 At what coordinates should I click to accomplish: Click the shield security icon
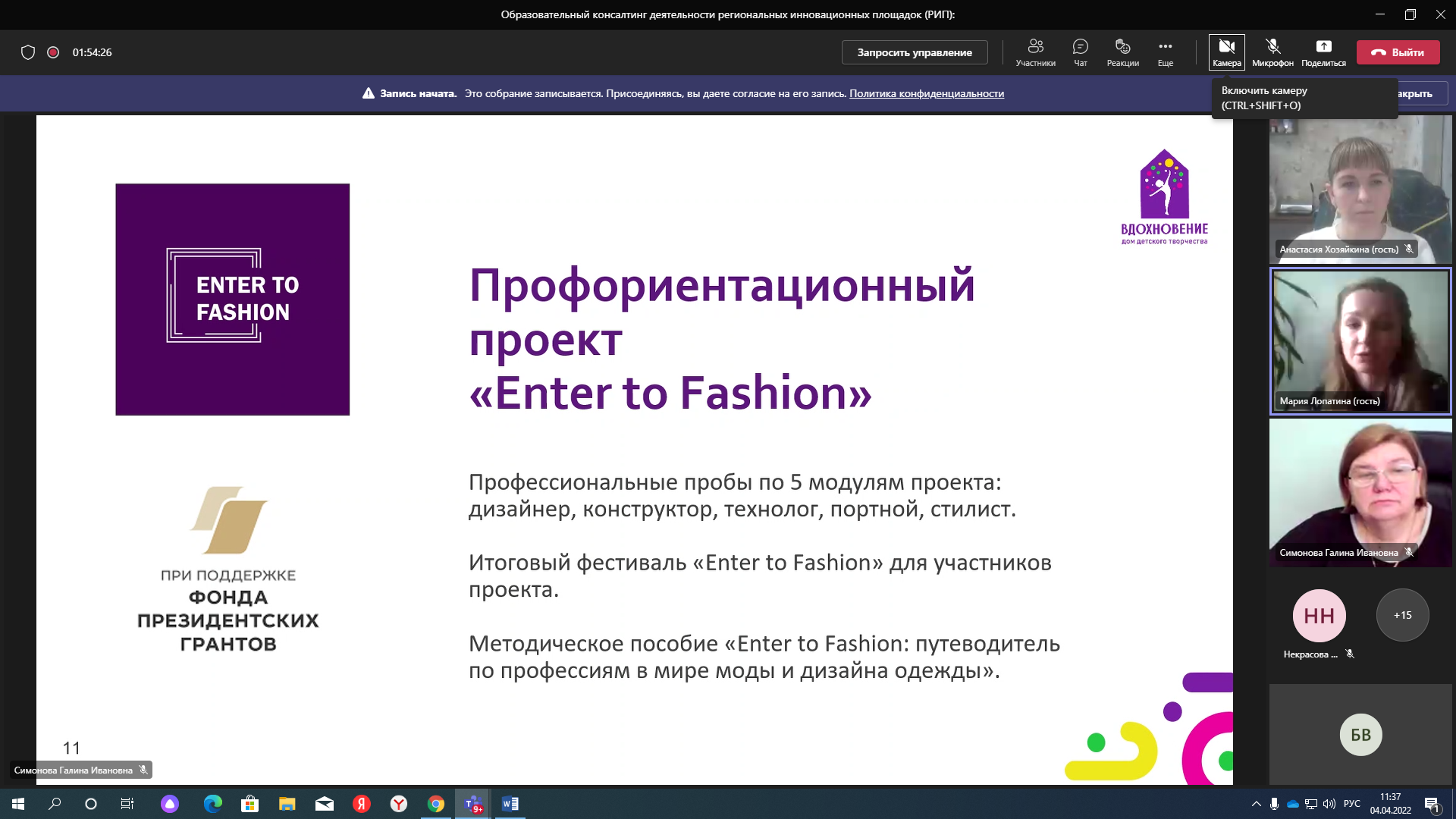pyautogui.click(x=28, y=52)
